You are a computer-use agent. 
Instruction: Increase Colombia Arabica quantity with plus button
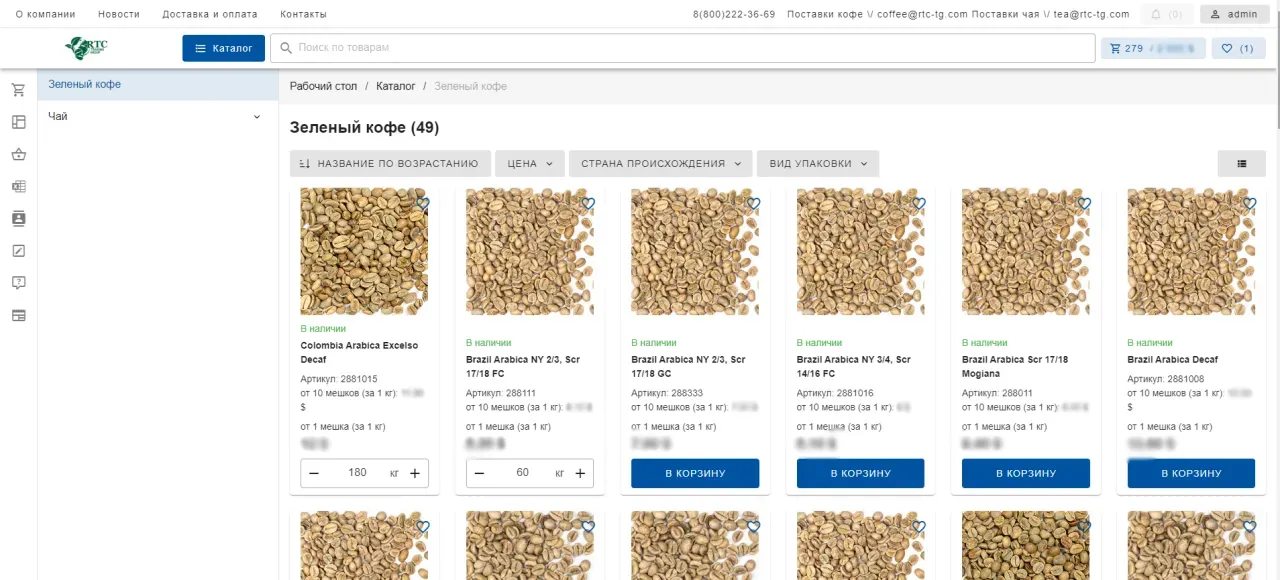coord(415,473)
